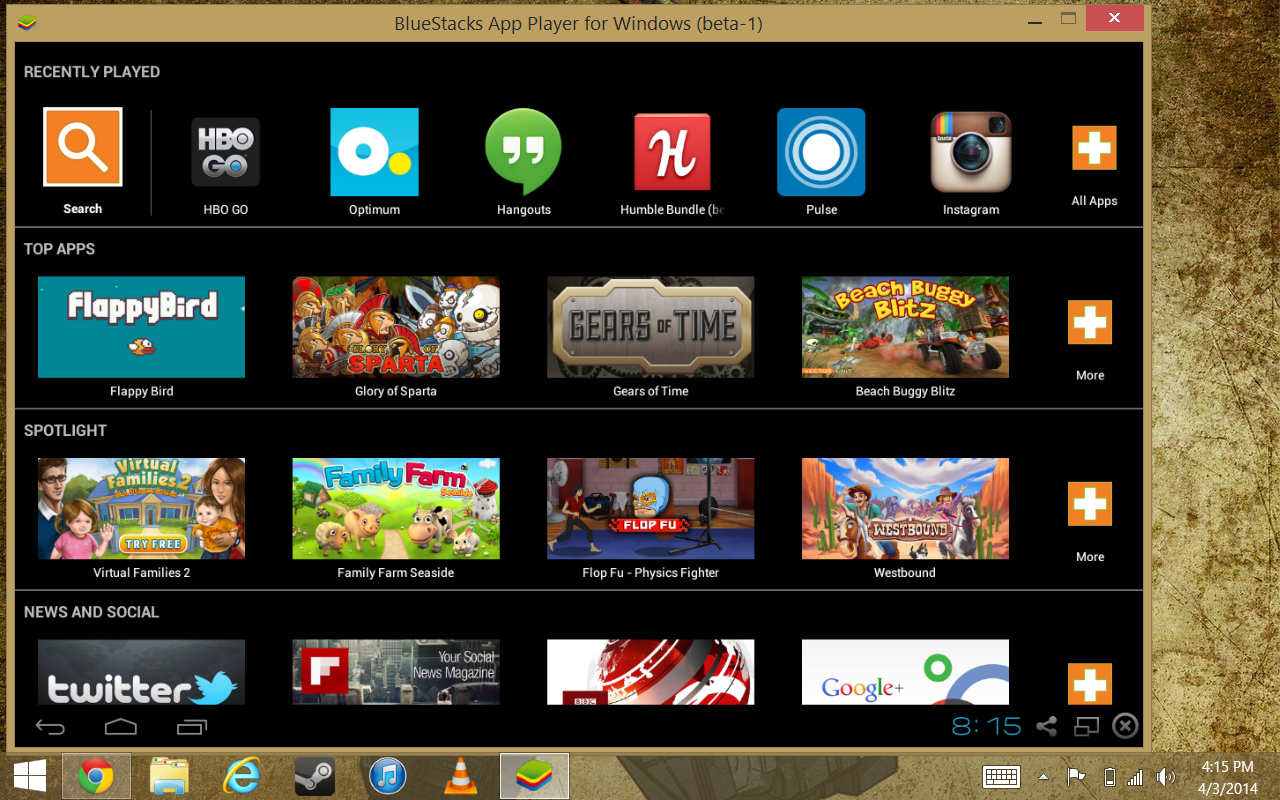This screenshot has width=1280, height=800.
Task: Open VLC media player from taskbar
Action: click(460, 776)
